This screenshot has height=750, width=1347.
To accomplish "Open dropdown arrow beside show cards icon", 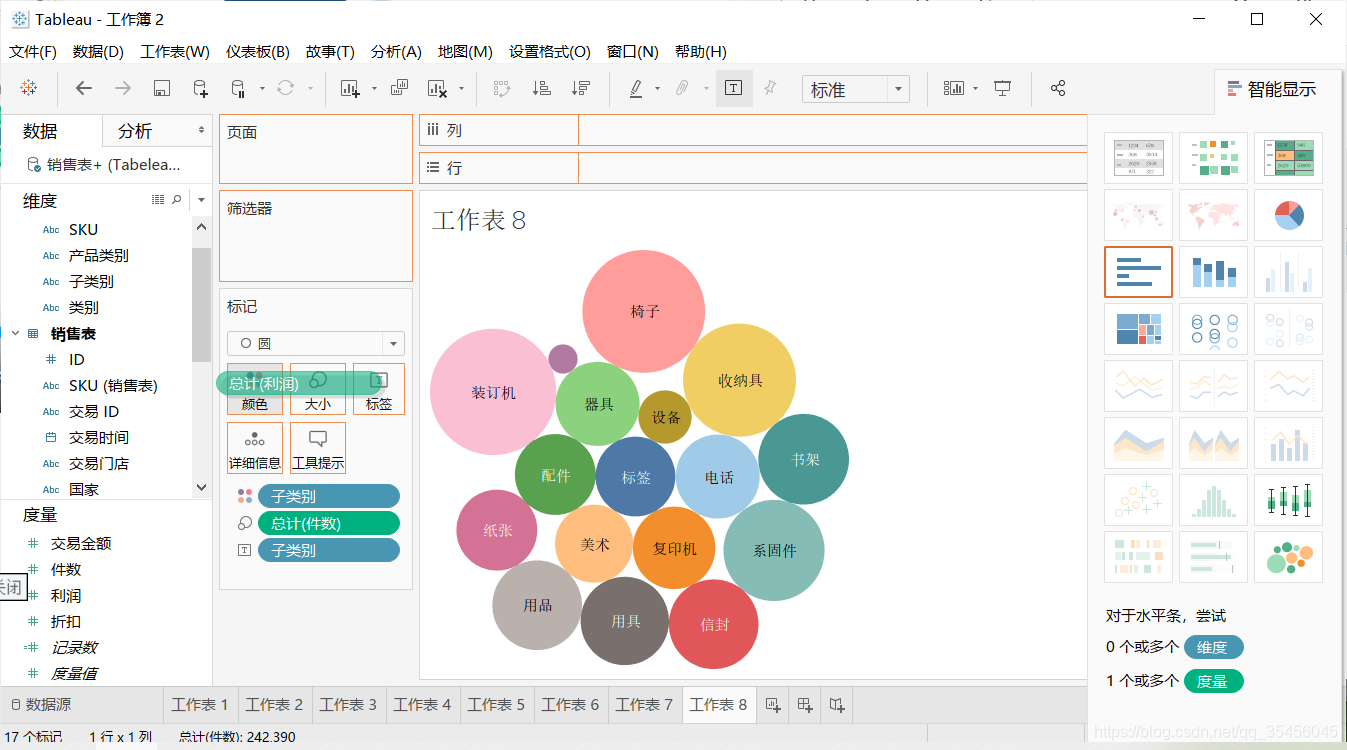I will click(x=976, y=89).
